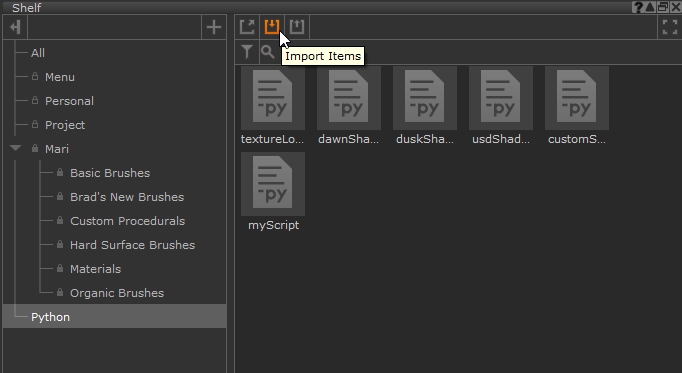Open Brad's New Brushes shelf
Screen dimensions: 682x373
click(x=127, y=197)
